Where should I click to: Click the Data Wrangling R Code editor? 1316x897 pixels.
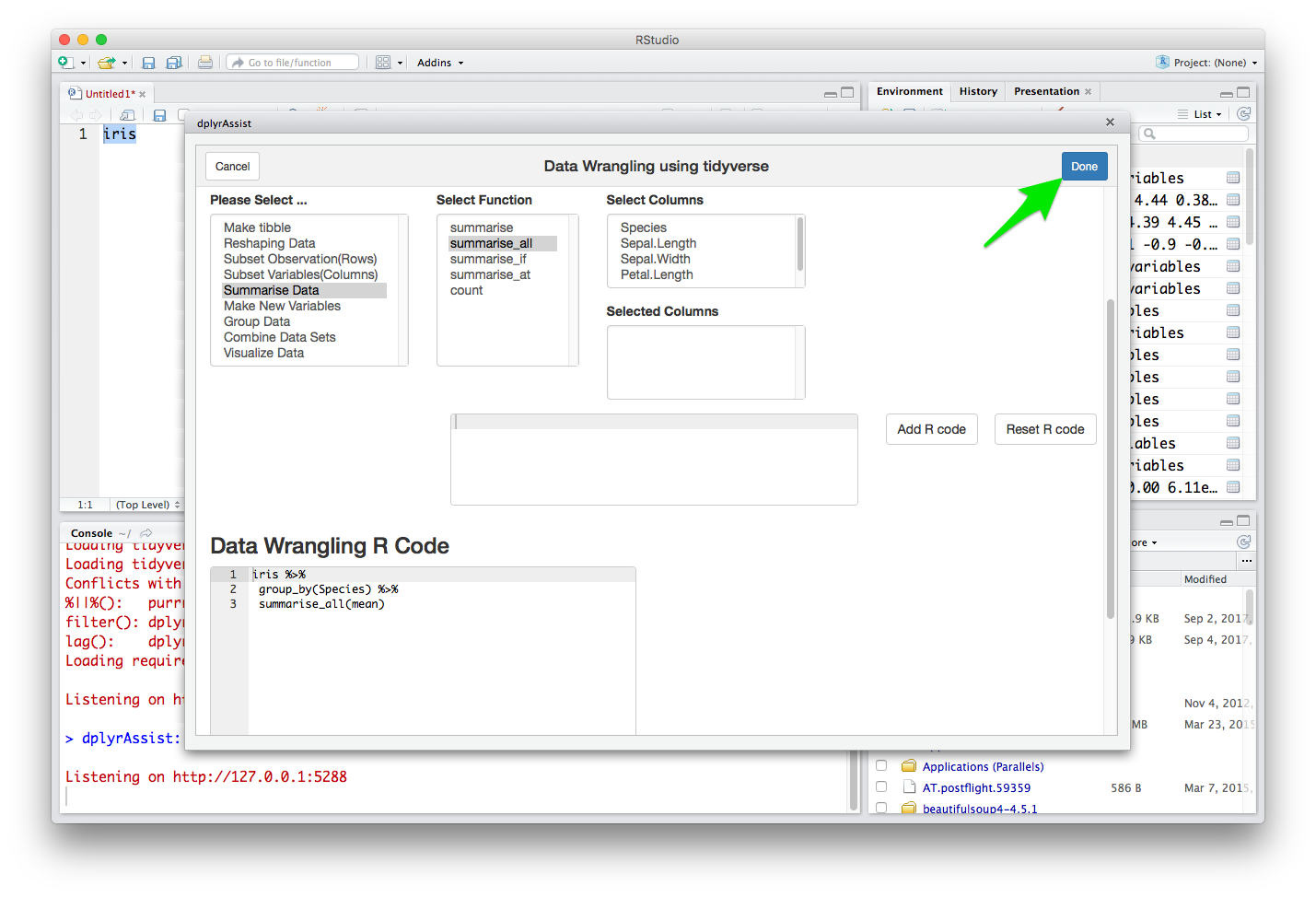(x=423, y=650)
